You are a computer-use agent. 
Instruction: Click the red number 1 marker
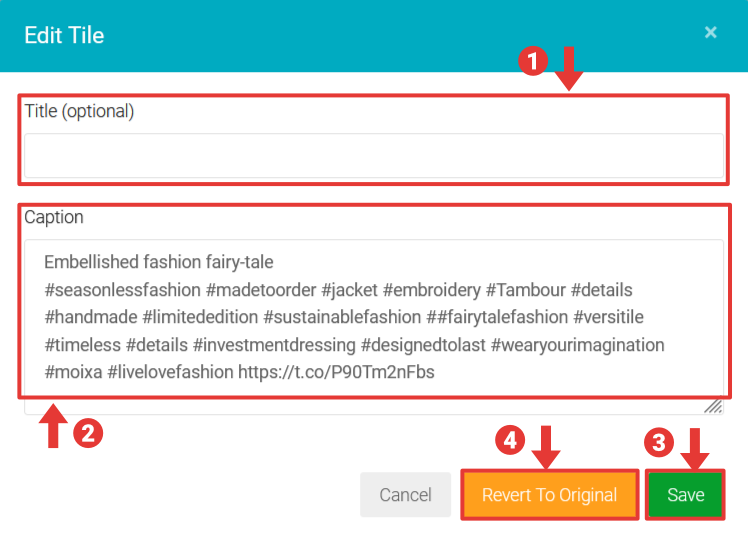click(x=532, y=61)
